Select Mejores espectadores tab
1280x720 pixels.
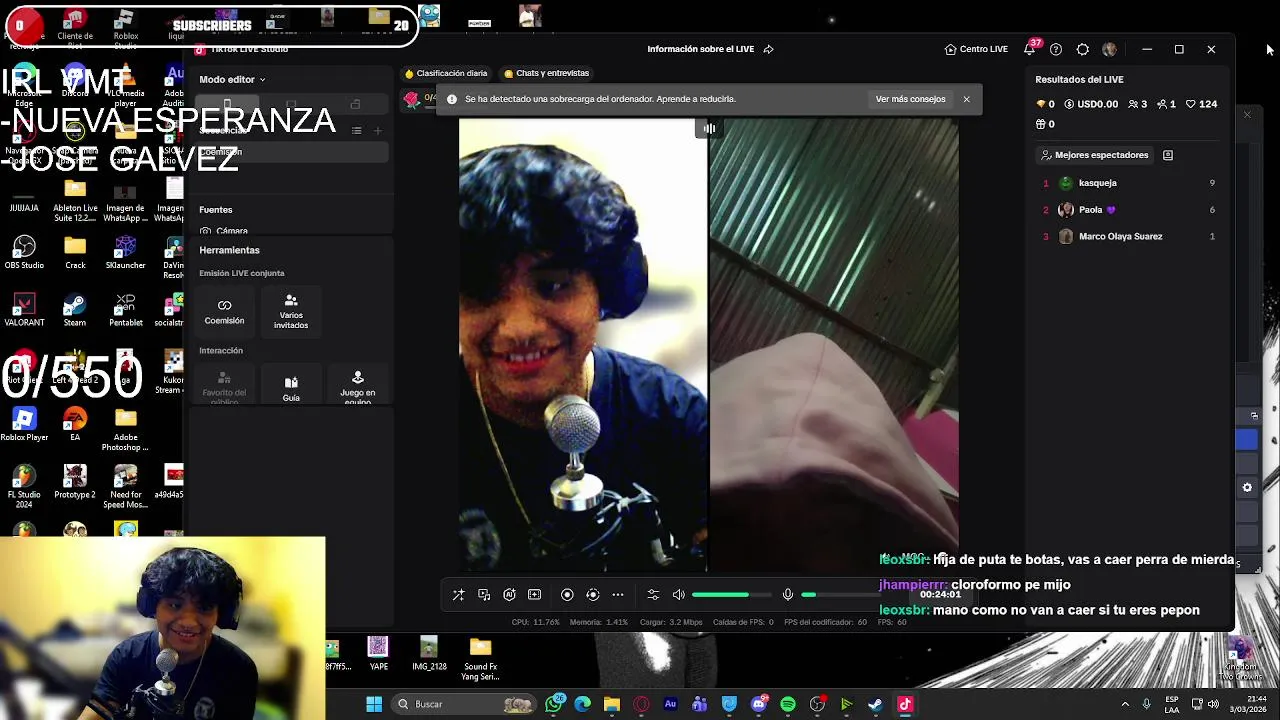[1094, 155]
